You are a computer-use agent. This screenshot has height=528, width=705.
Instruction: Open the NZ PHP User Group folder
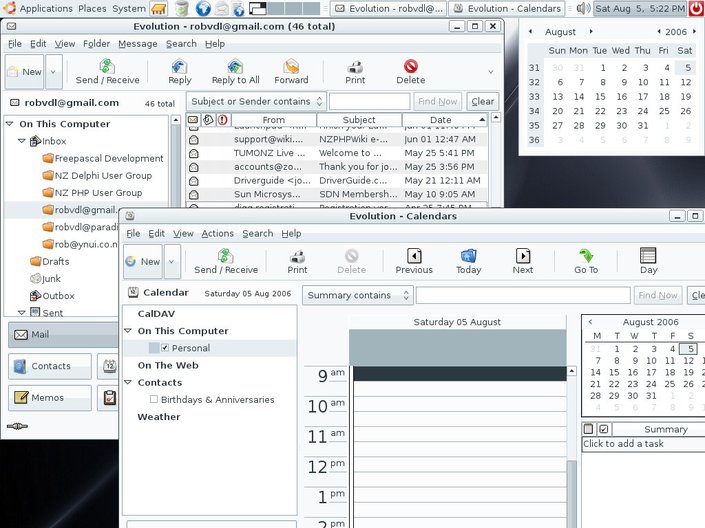pyautogui.click(x=93, y=192)
